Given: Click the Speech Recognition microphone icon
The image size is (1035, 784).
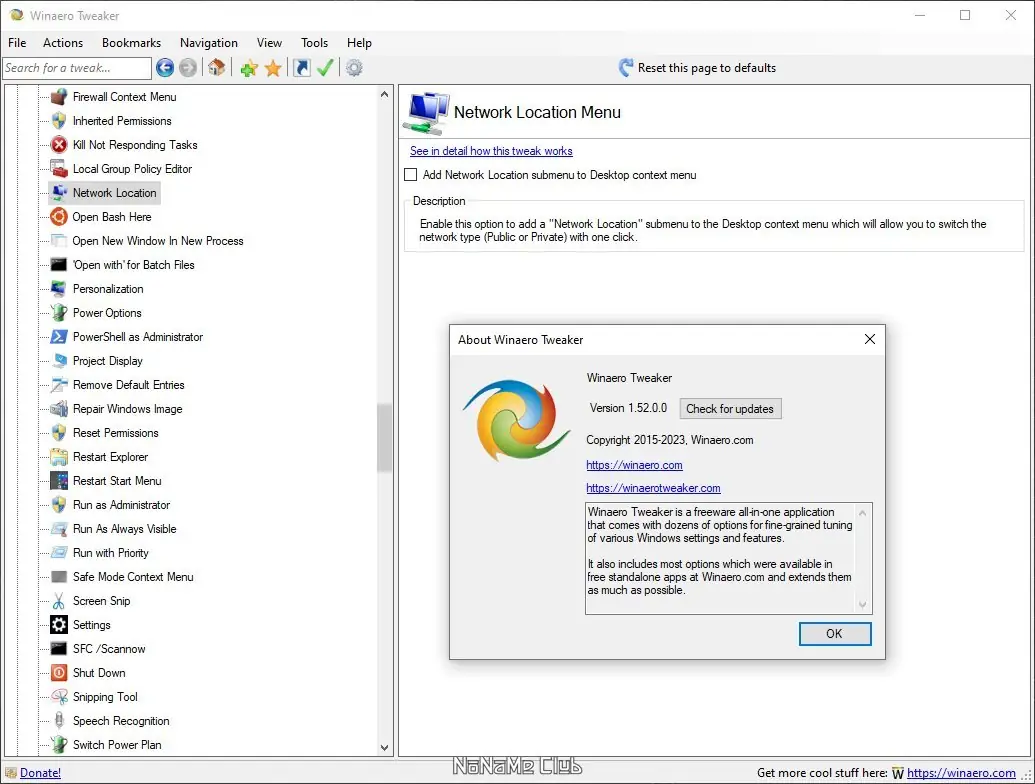Looking at the screenshot, I should (59, 721).
